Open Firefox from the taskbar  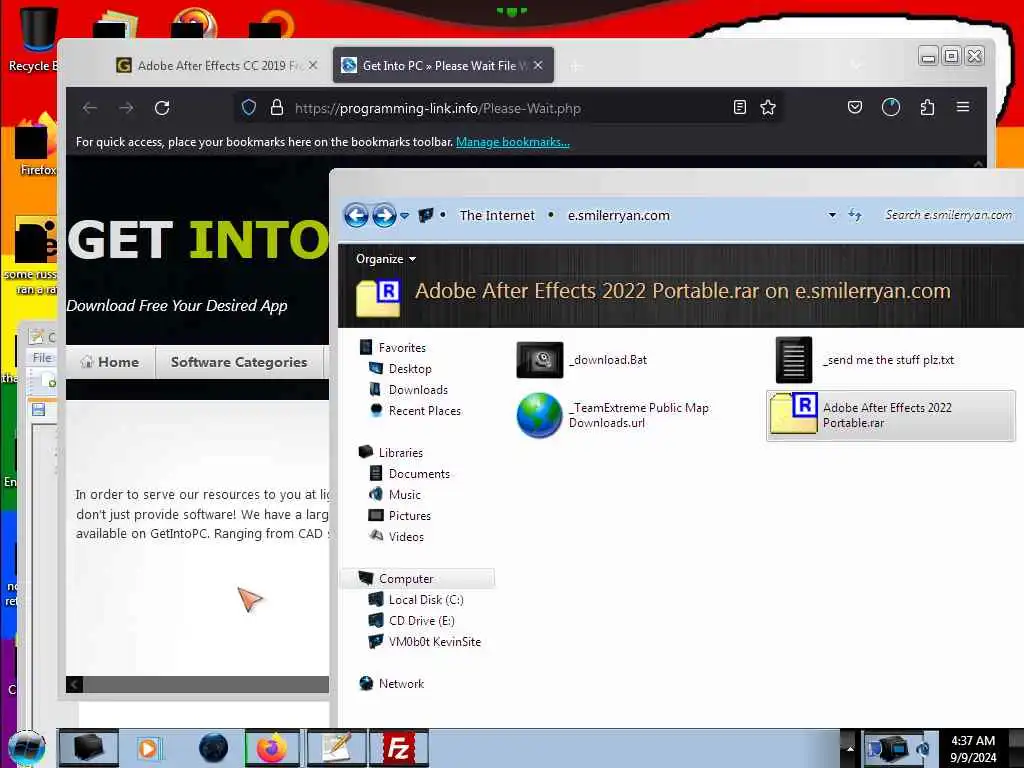coord(272,748)
